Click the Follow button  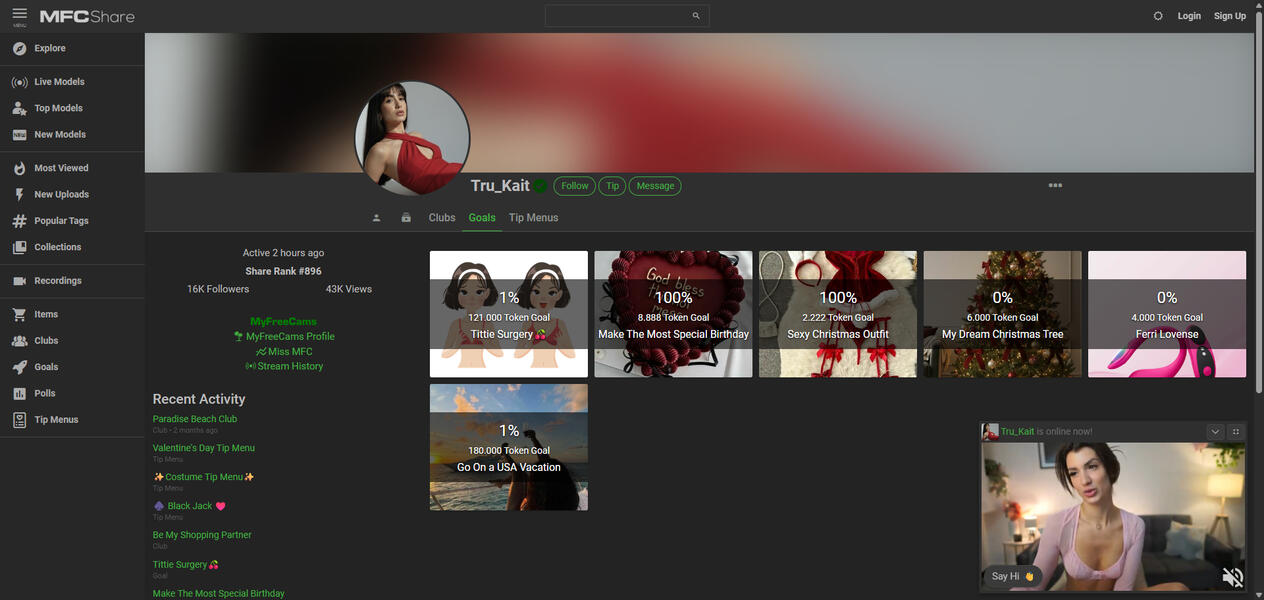(575, 186)
